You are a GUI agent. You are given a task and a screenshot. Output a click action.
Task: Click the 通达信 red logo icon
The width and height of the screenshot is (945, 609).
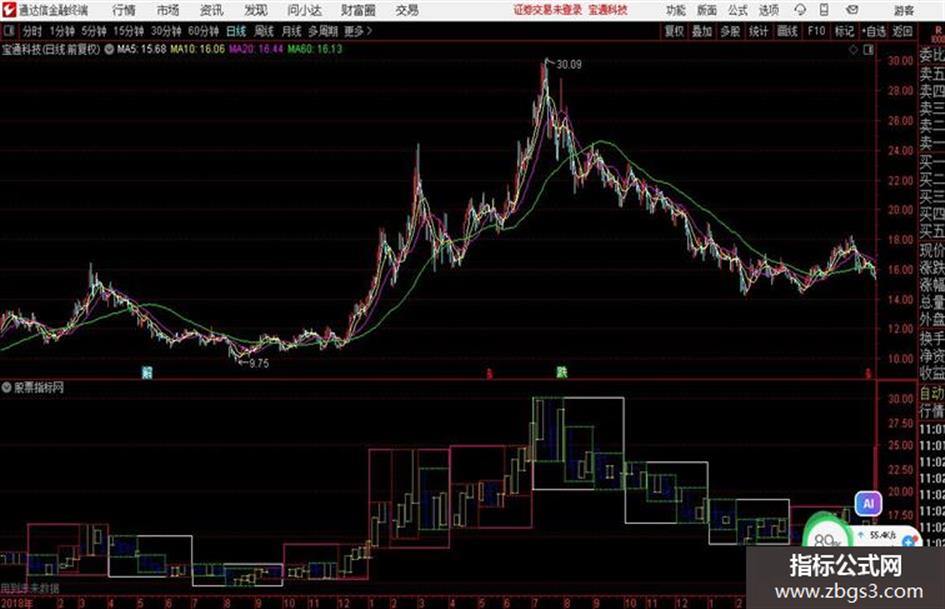(9, 10)
